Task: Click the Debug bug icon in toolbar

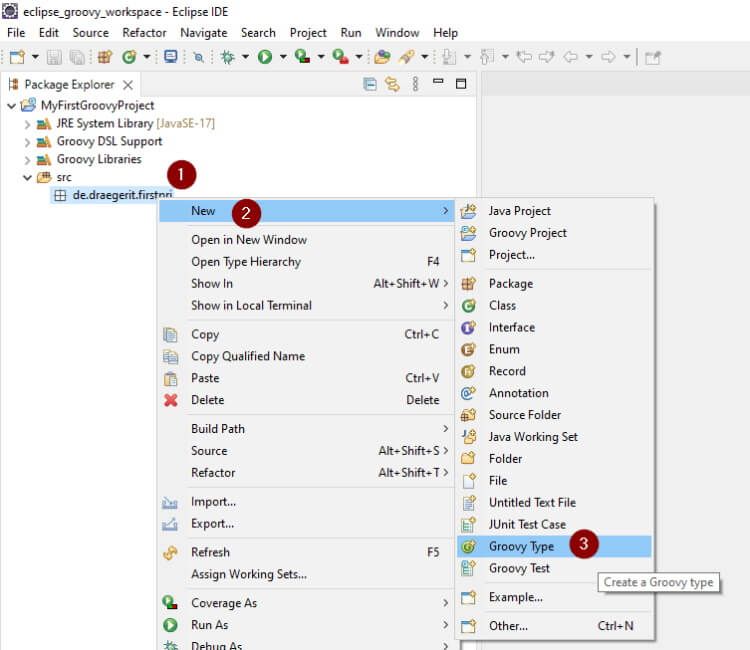Action: coord(227,57)
